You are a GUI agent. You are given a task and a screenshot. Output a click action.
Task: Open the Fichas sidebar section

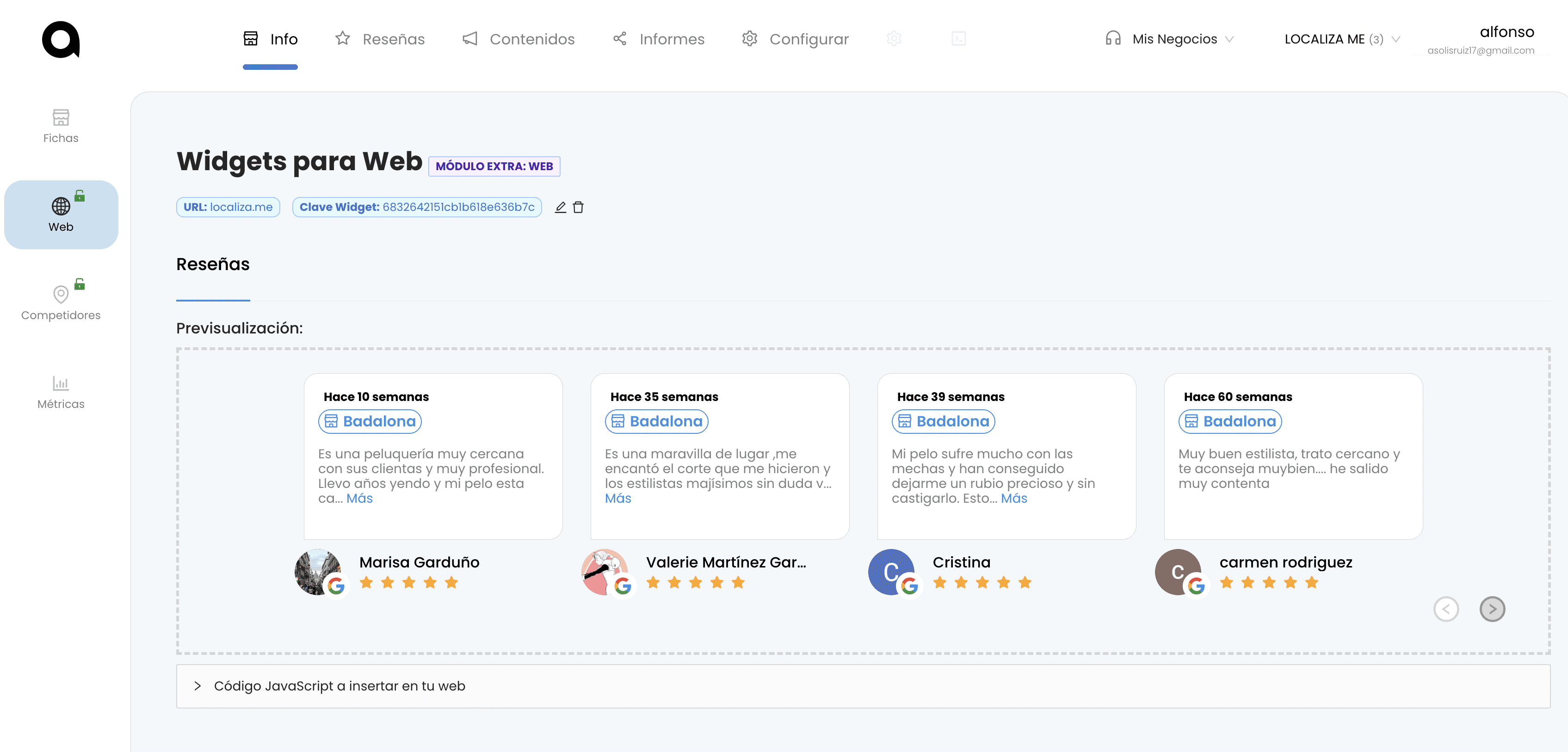[x=61, y=126]
